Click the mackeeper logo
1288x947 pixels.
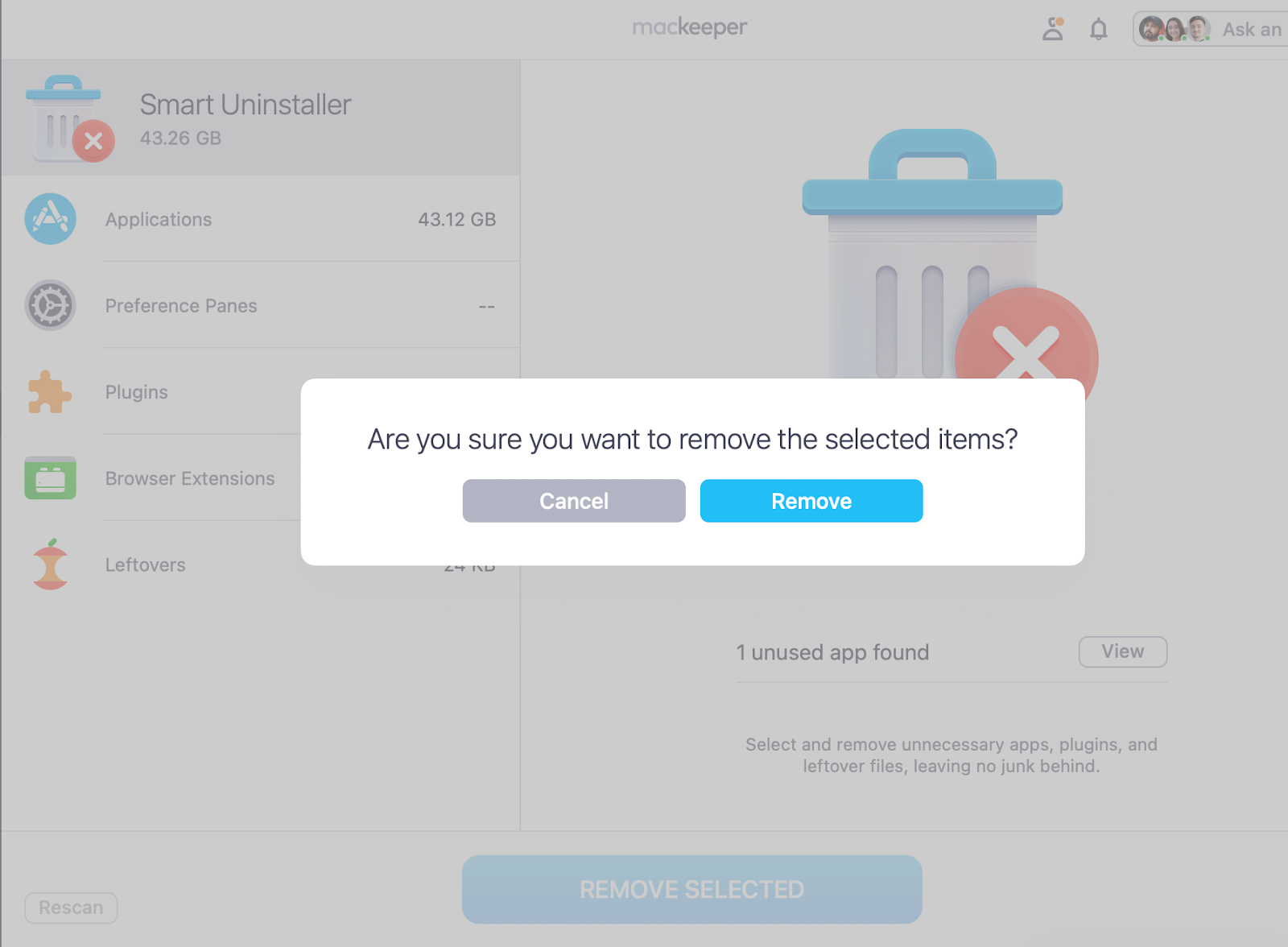pyautogui.click(x=691, y=27)
